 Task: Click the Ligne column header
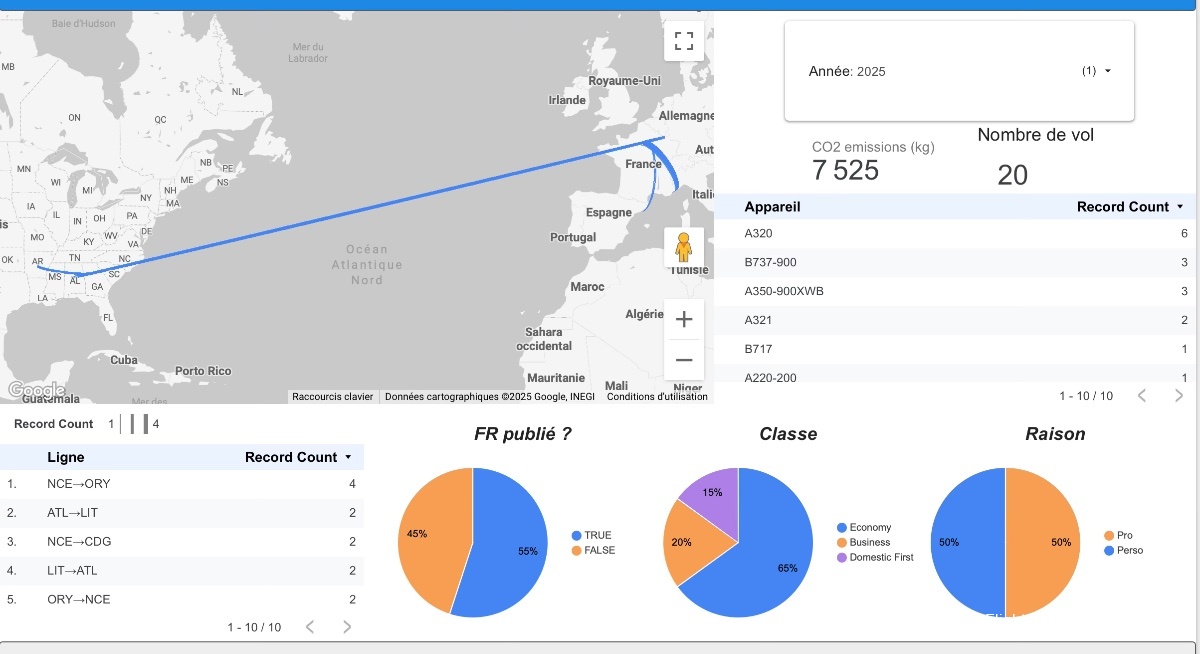coord(66,457)
